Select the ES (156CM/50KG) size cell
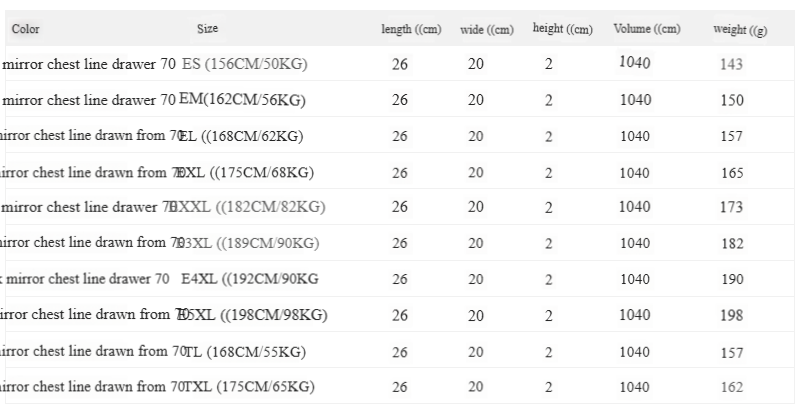Image resolution: width=798 pixels, height=408 pixels. point(245,64)
